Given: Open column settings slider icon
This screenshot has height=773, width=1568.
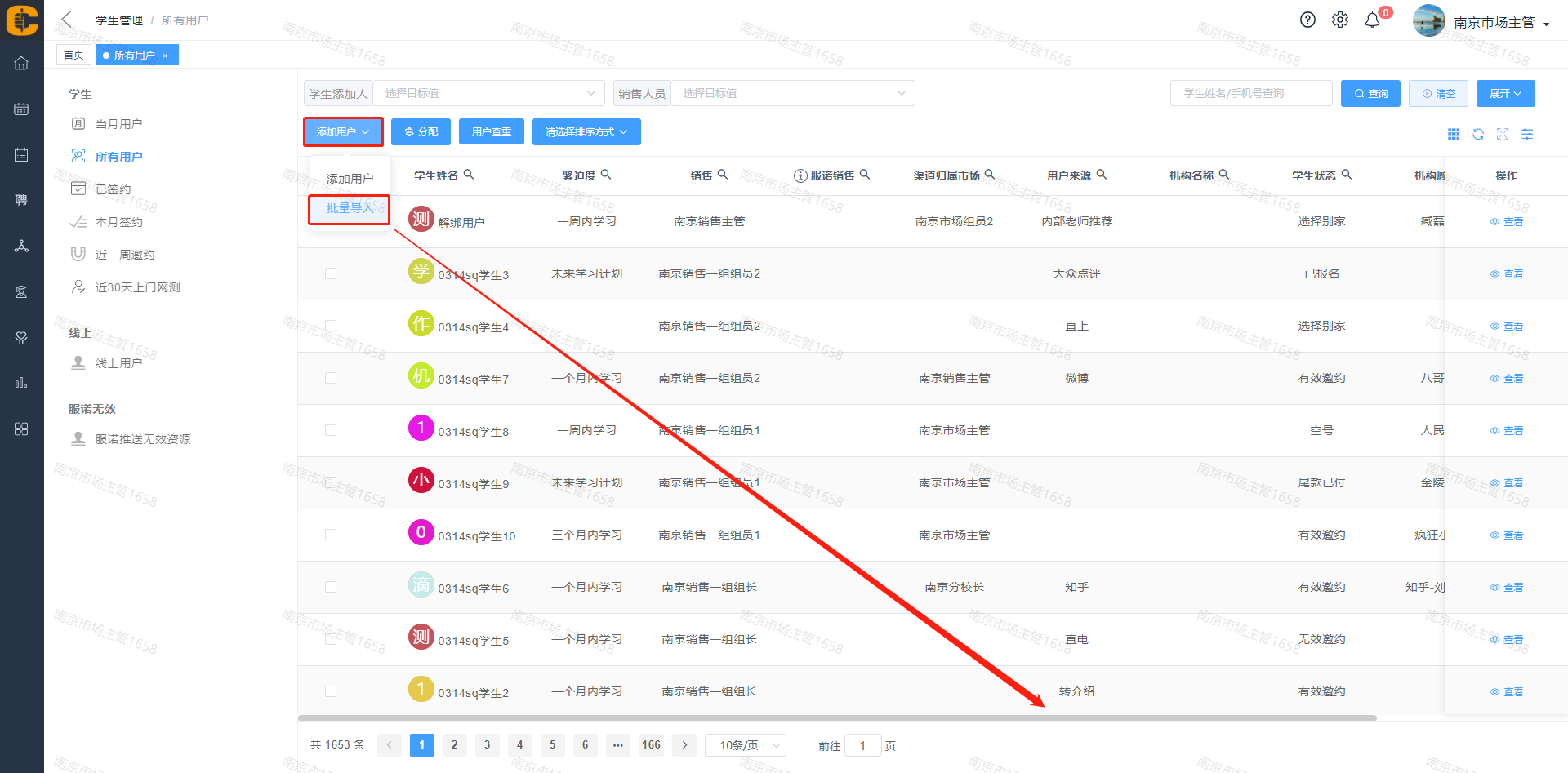Looking at the screenshot, I should coord(1527,134).
